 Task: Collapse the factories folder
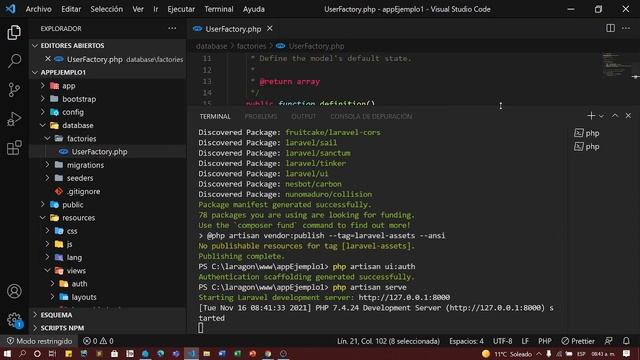tap(108, 138)
